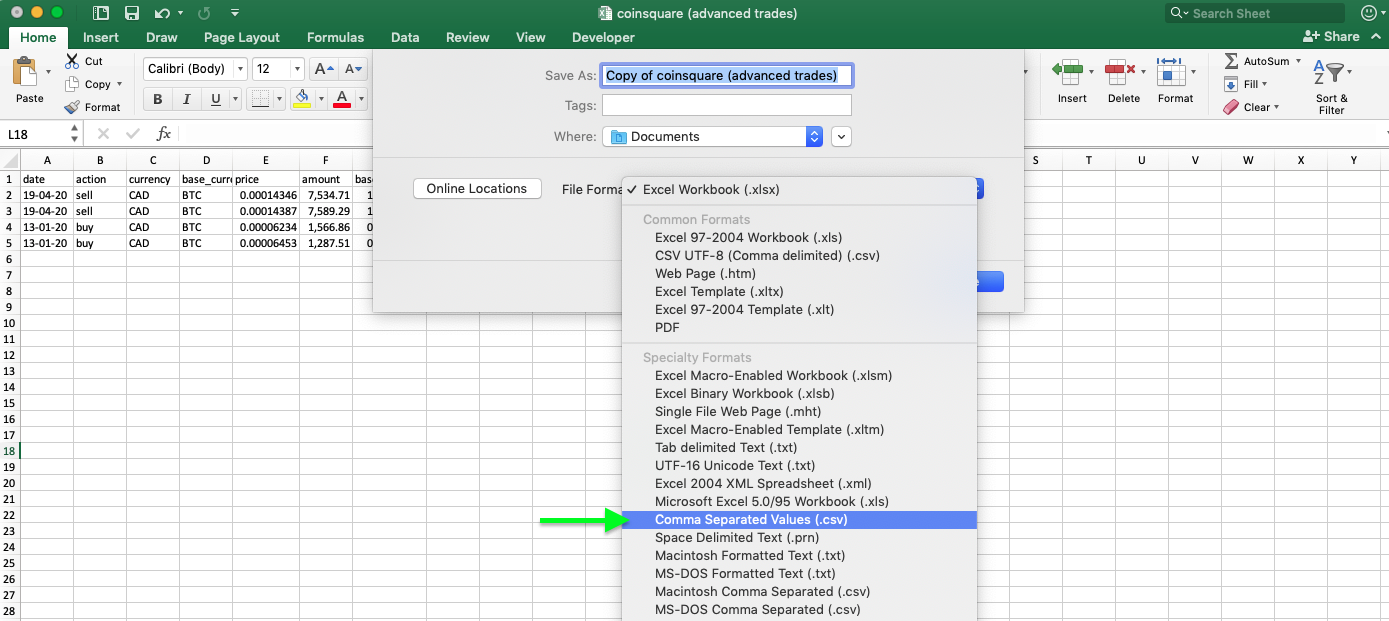The image size is (1389, 621).
Task: Open font color dropdown arrow
Action: pyautogui.click(x=361, y=99)
